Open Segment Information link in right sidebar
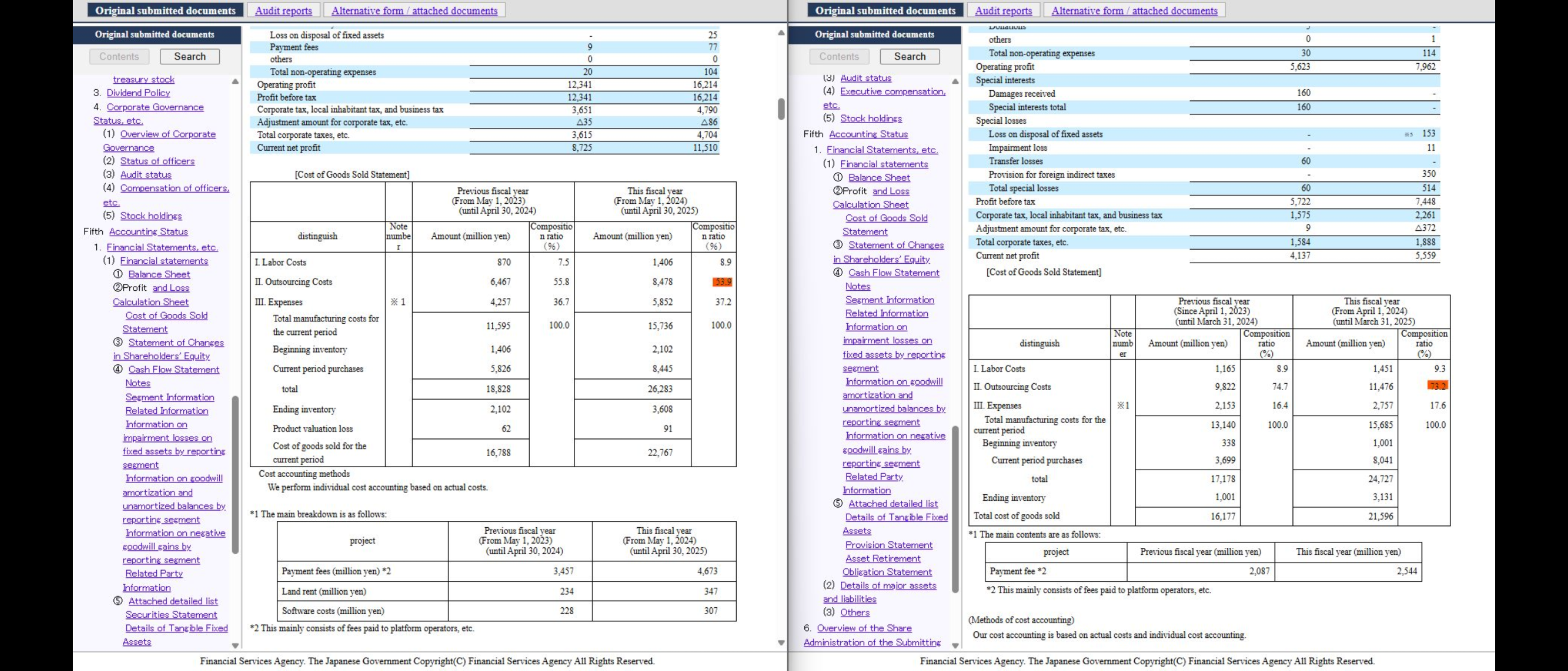 889,300
